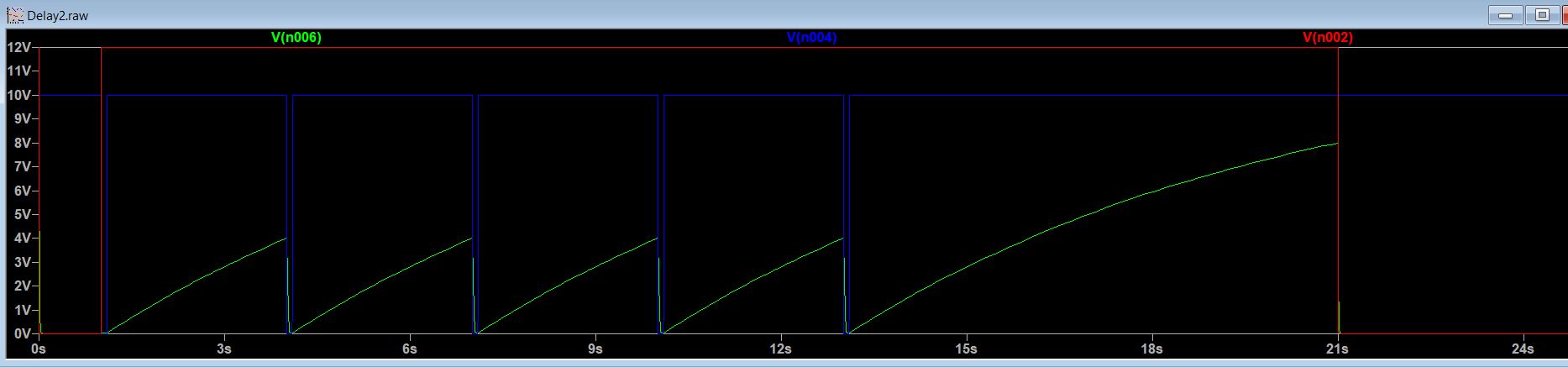Click the 18s time axis label
Image resolution: width=1568 pixels, height=367 pixels.
[1151, 349]
